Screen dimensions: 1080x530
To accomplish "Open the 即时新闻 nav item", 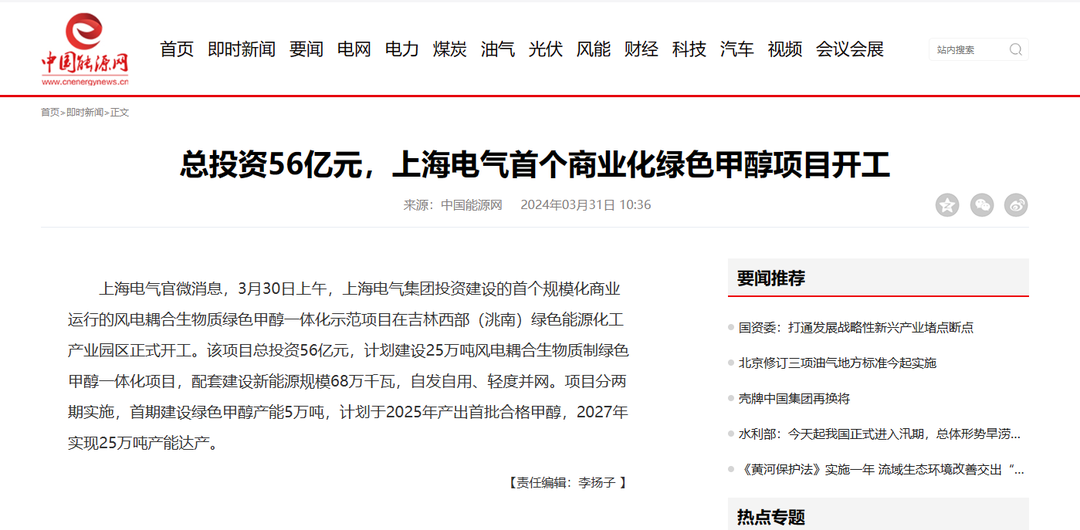I will coord(242,49).
